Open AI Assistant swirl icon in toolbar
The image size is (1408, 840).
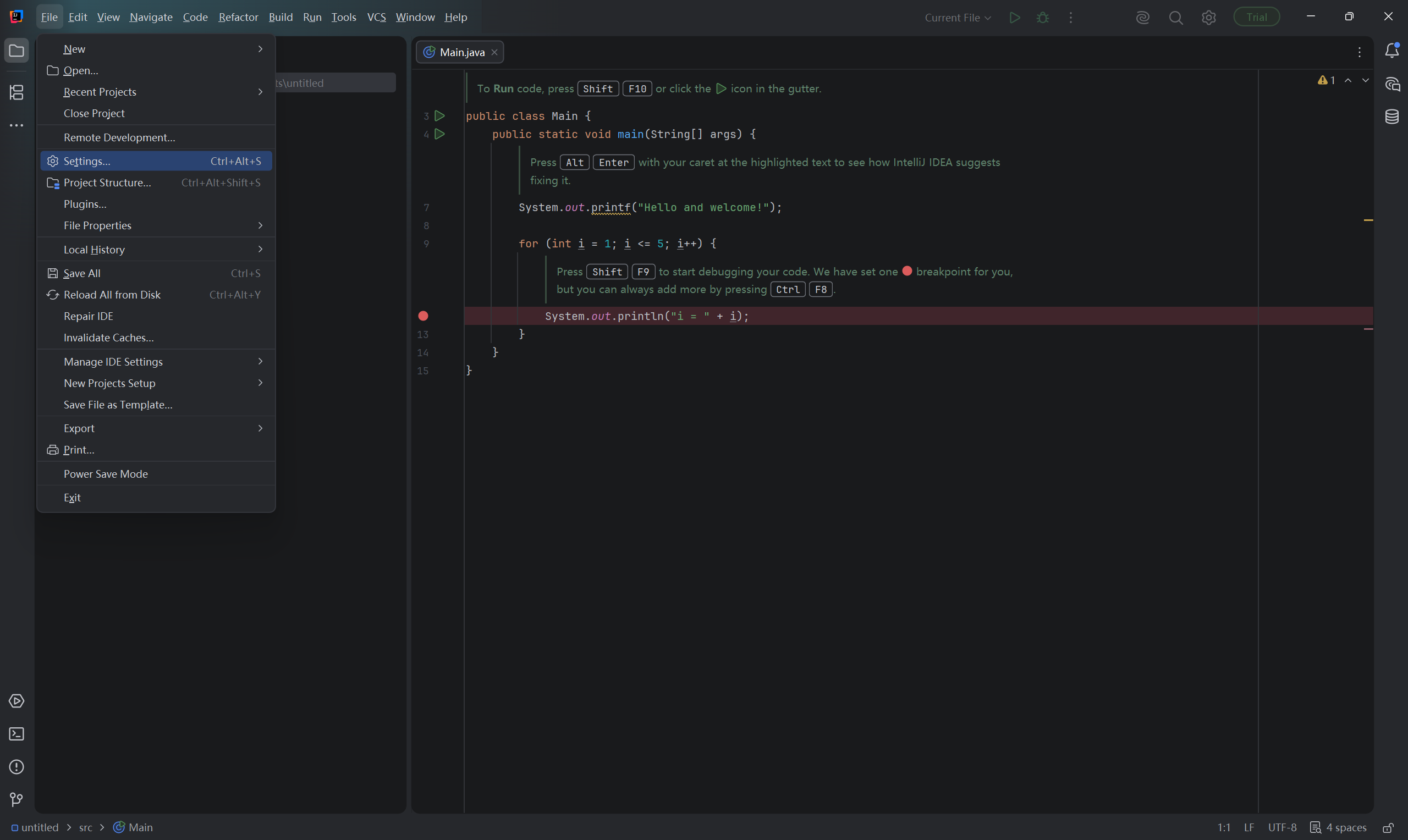(x=1142, y=18)
